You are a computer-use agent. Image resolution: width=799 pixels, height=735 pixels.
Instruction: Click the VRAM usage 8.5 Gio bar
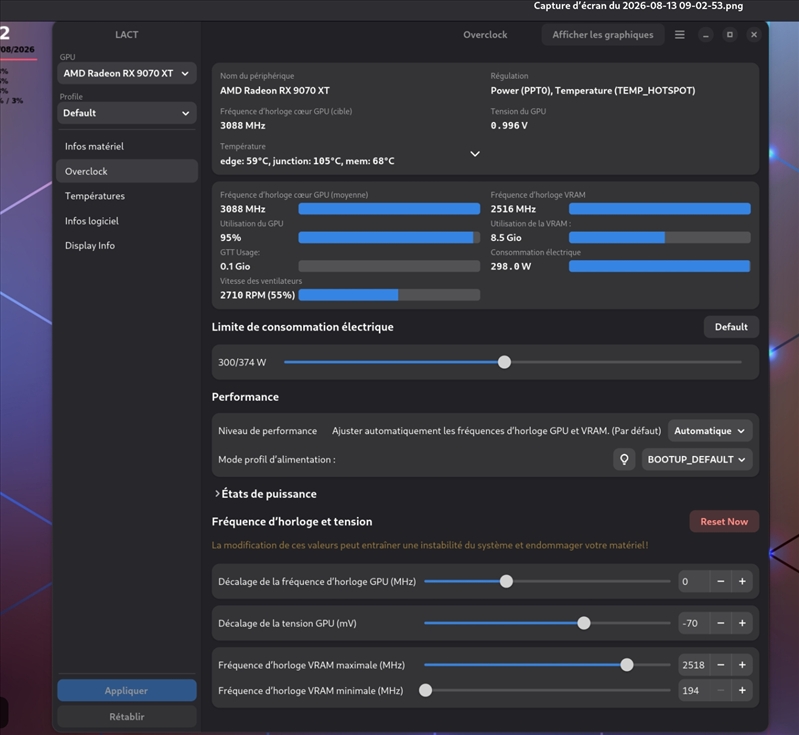[x=659, y=238]
